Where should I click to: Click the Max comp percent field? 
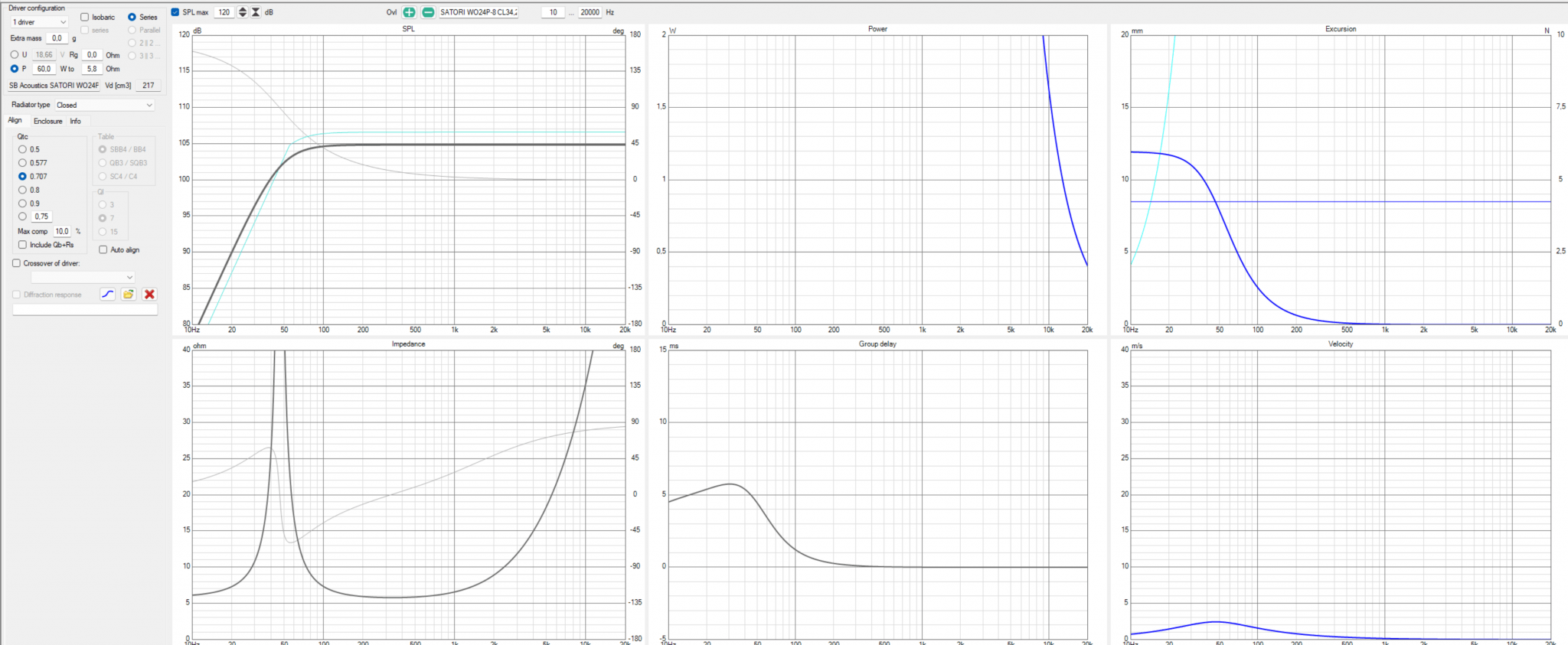[x=62, y=231]
